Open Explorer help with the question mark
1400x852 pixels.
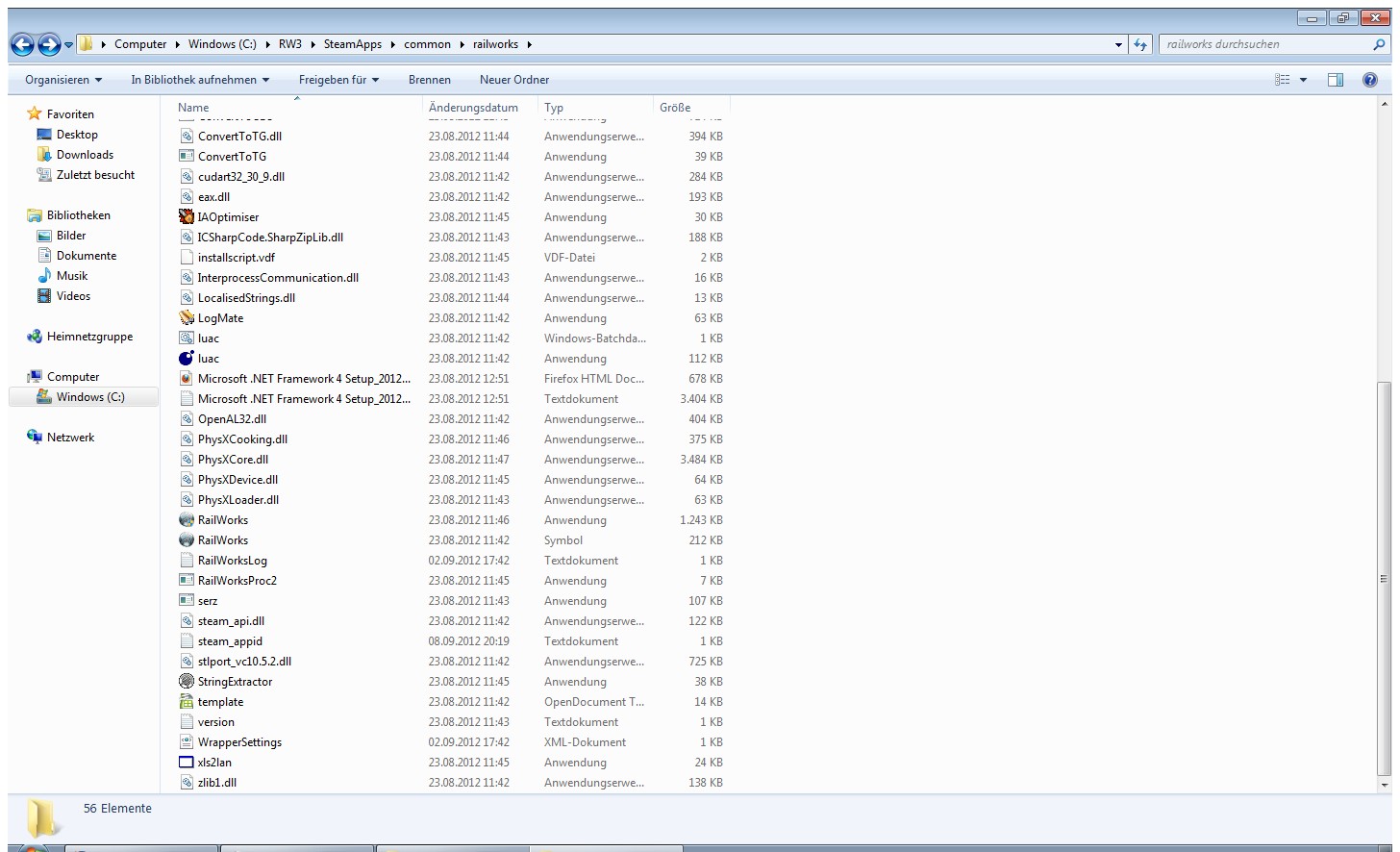pos(1370,80)
